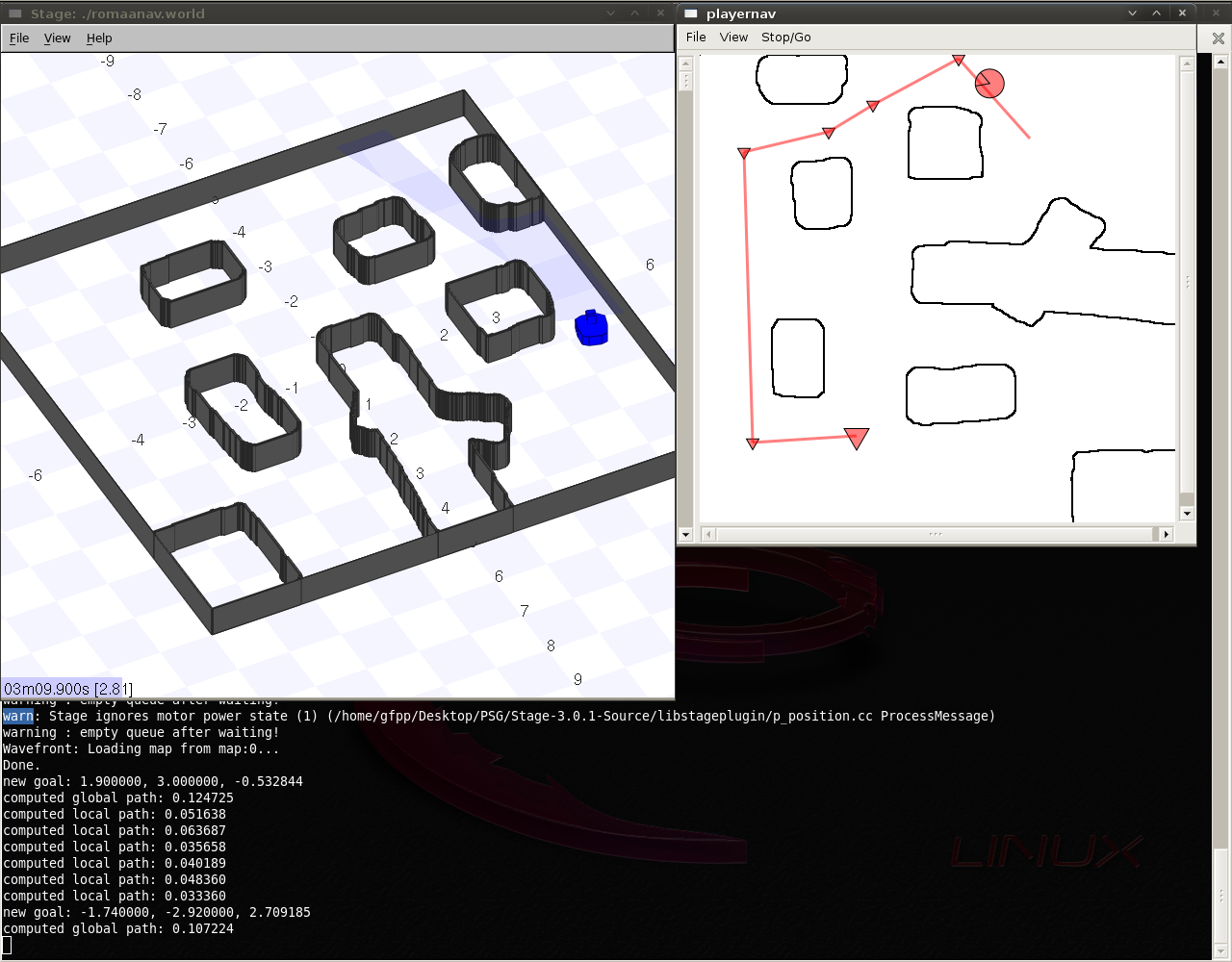Open the View menu in playernav
Viewport: 1232px width, 962px height.
point(733,38)
